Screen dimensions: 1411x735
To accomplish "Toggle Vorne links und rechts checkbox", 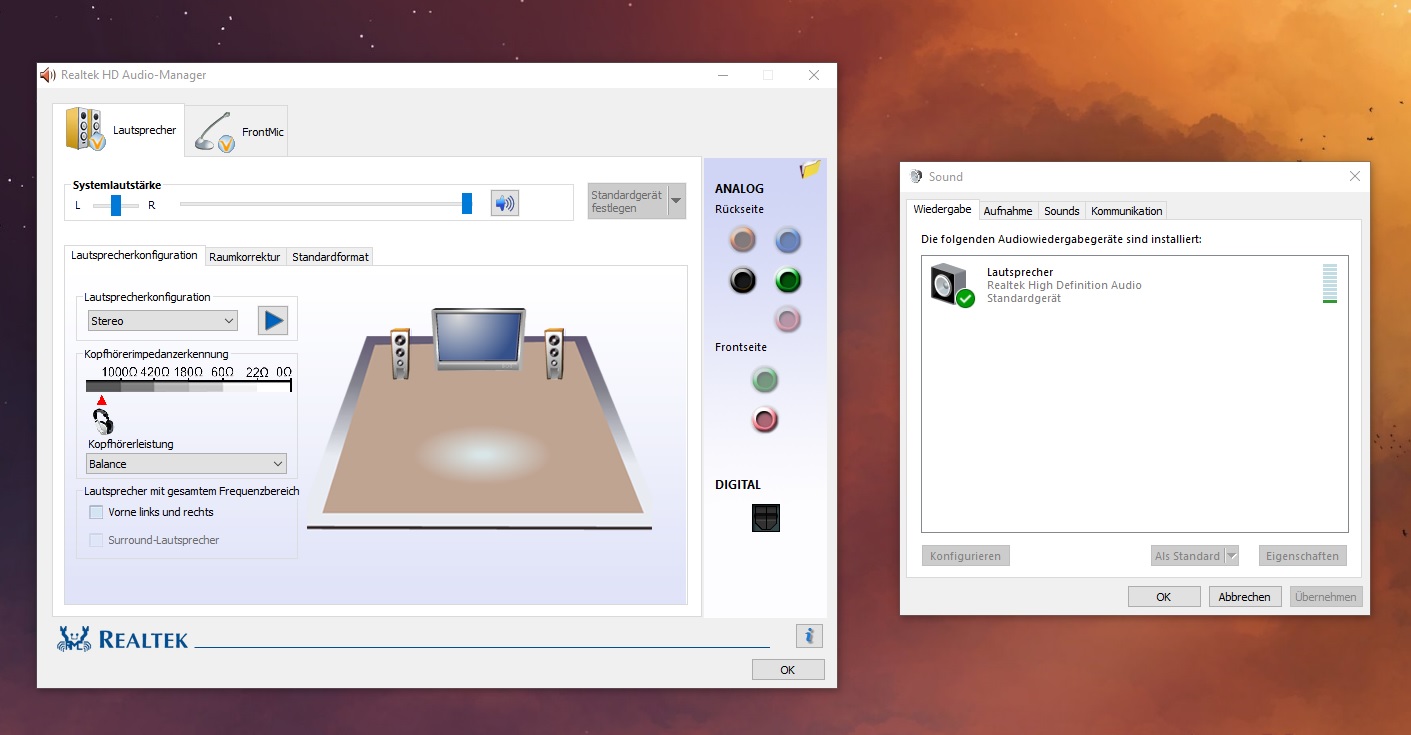I will pyautogui.click(x=96, y=512).
